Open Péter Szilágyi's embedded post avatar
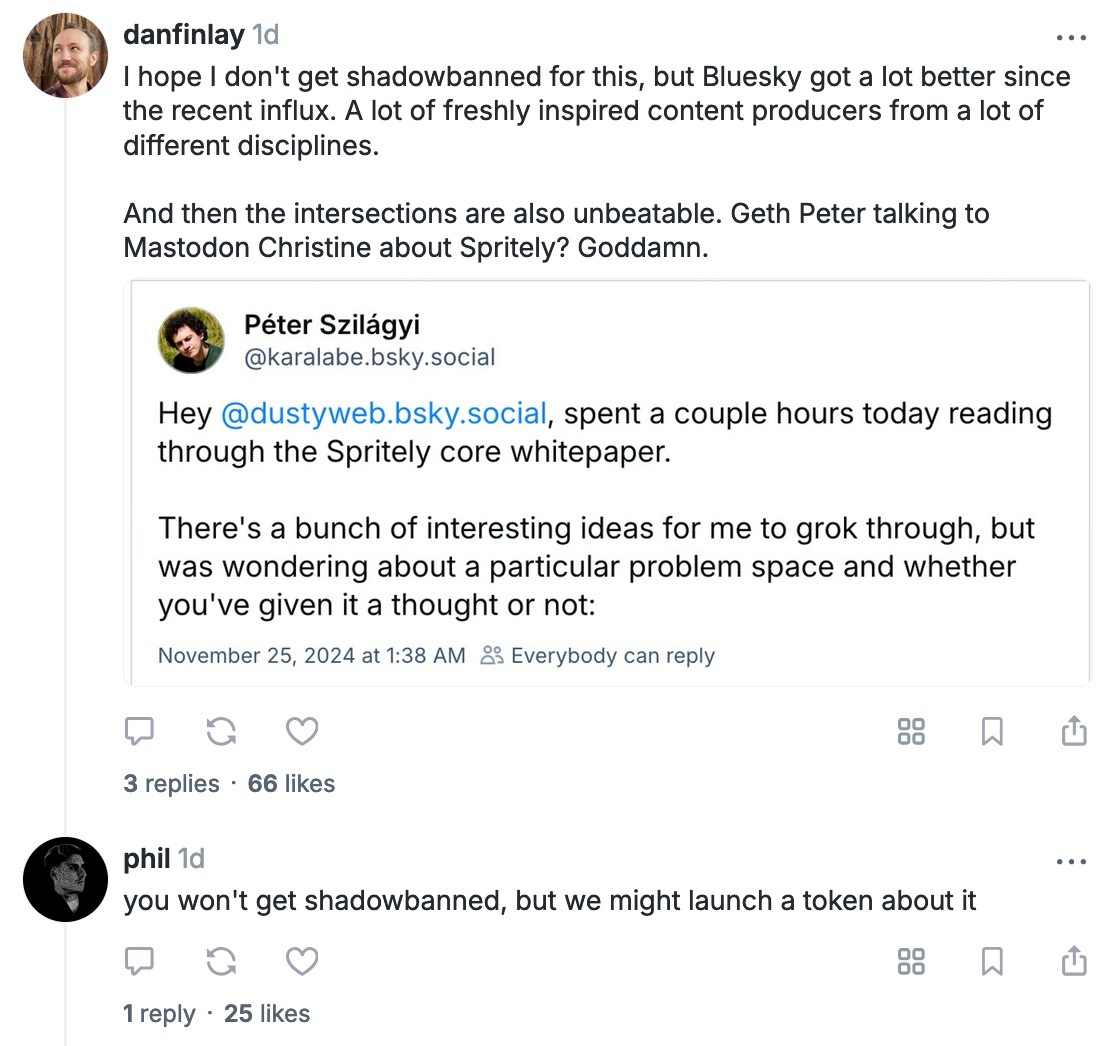The width and height of the screenshot is (1118, 1046). (191, 340)
